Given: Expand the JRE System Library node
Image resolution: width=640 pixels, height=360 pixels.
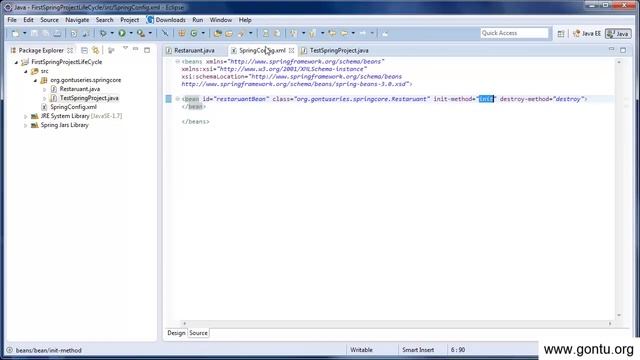Looking at the screenshot, I should [26, 116].
